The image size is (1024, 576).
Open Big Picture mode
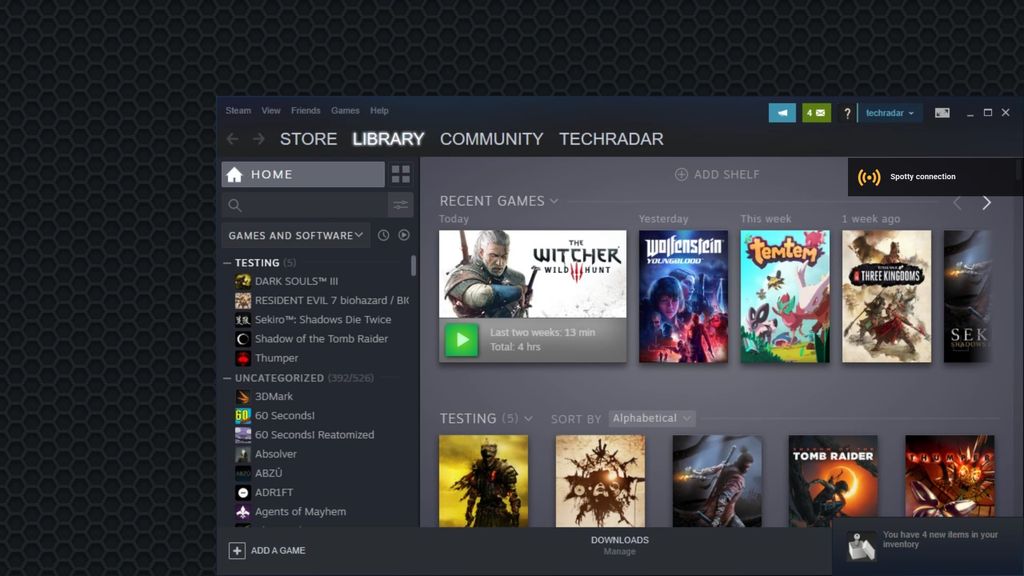941,112
